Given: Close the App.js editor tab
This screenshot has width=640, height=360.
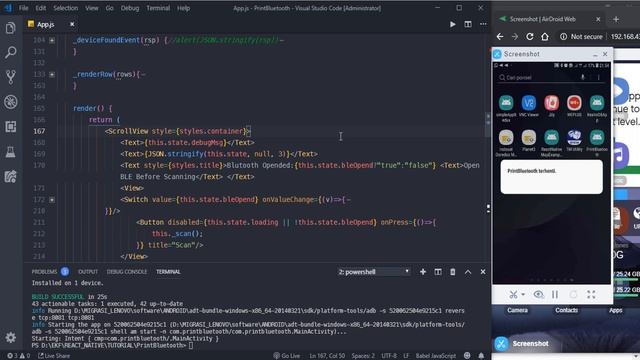Looking at the screenshot, I should [x=72, y=24].
